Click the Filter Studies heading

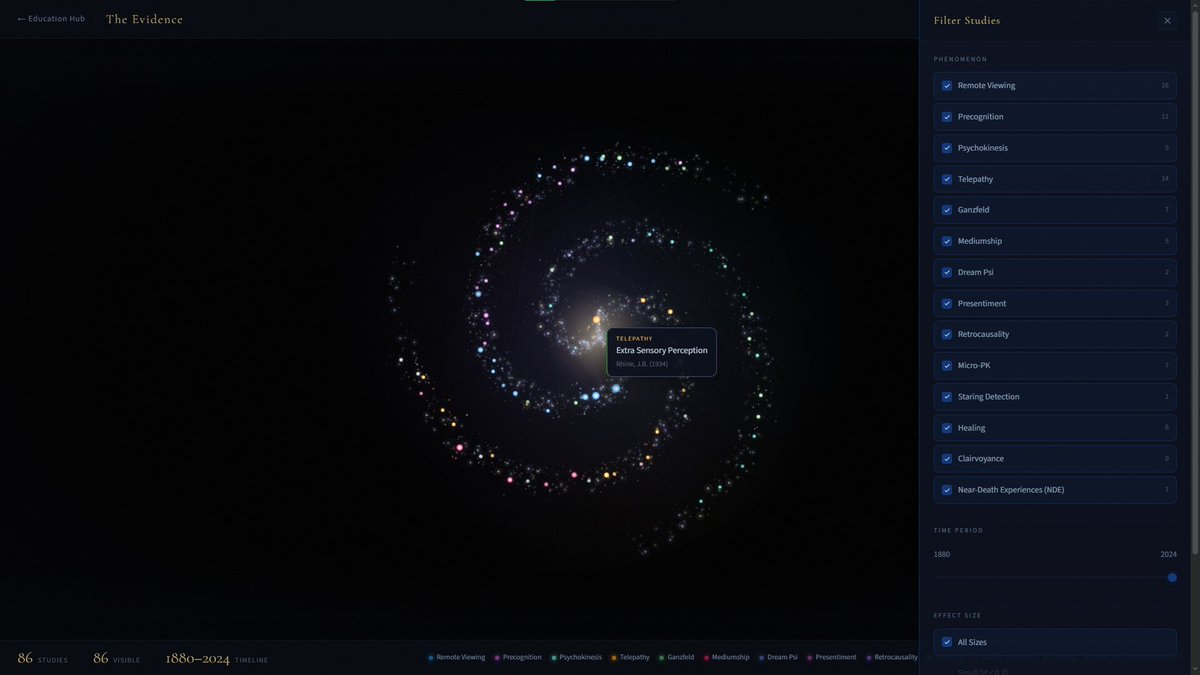tap(967, 20)
